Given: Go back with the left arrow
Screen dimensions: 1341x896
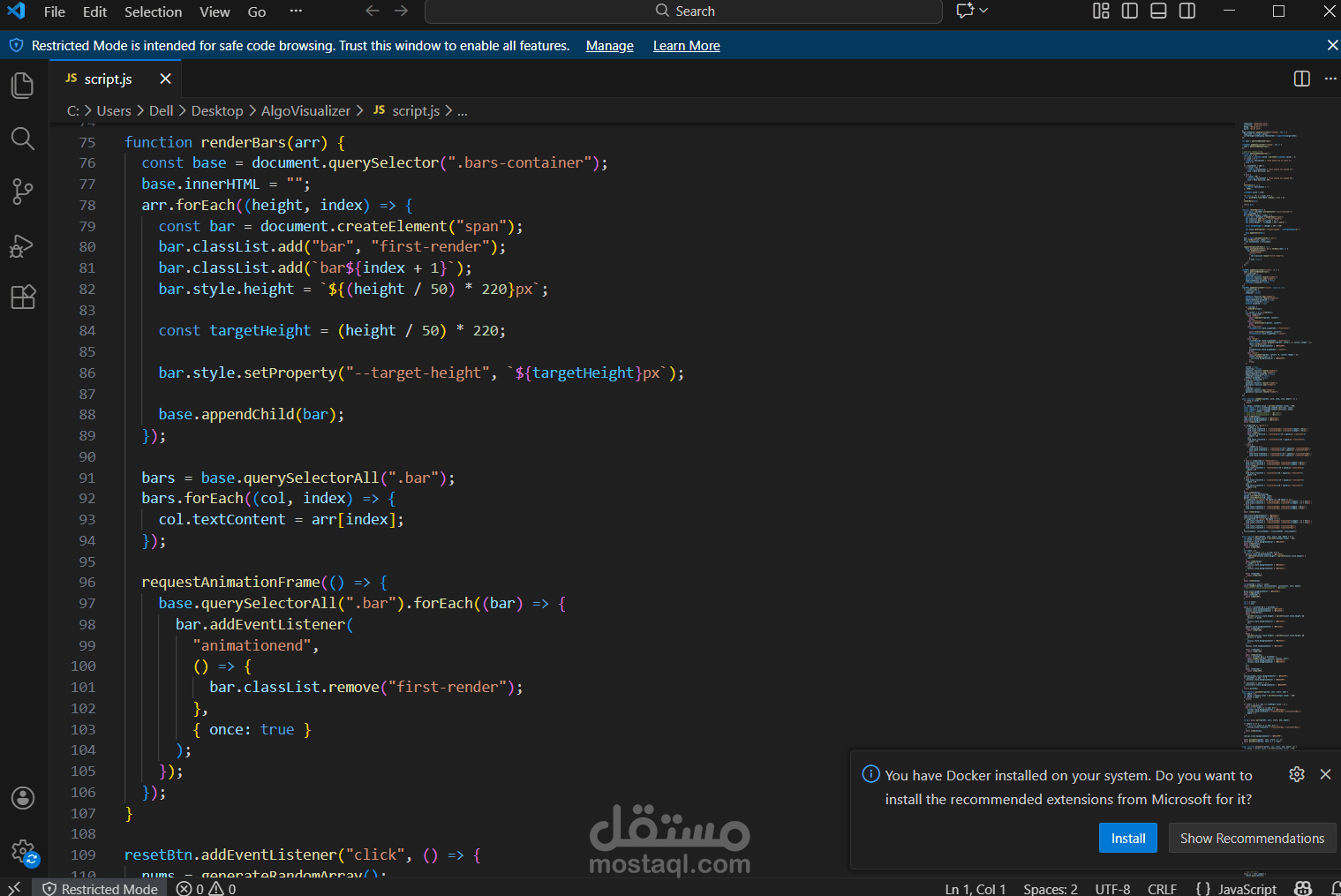Looking at the screenshot, I should click(373, 11).
